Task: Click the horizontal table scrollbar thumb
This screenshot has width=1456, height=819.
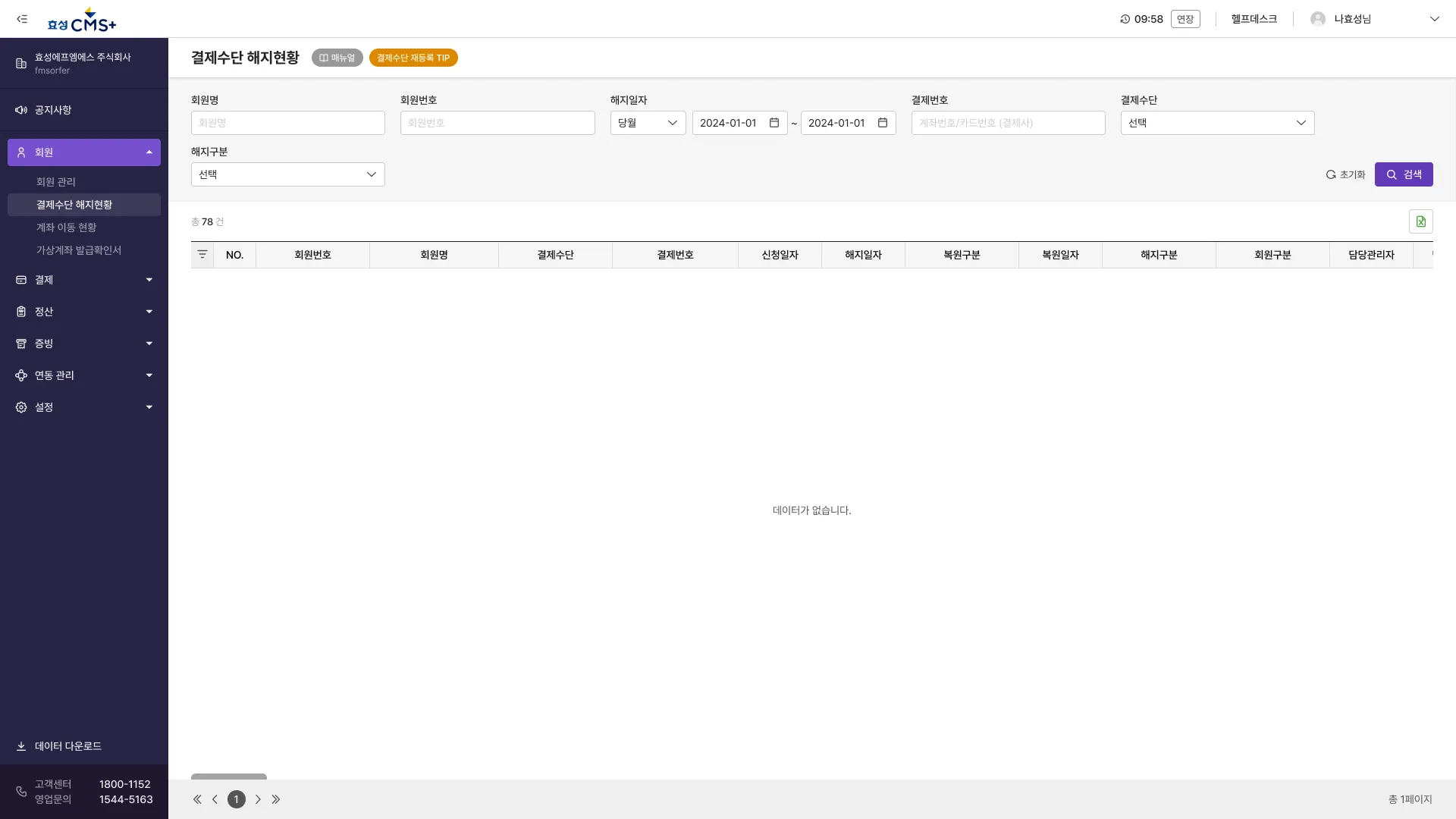Action: [x=229, y=777]
